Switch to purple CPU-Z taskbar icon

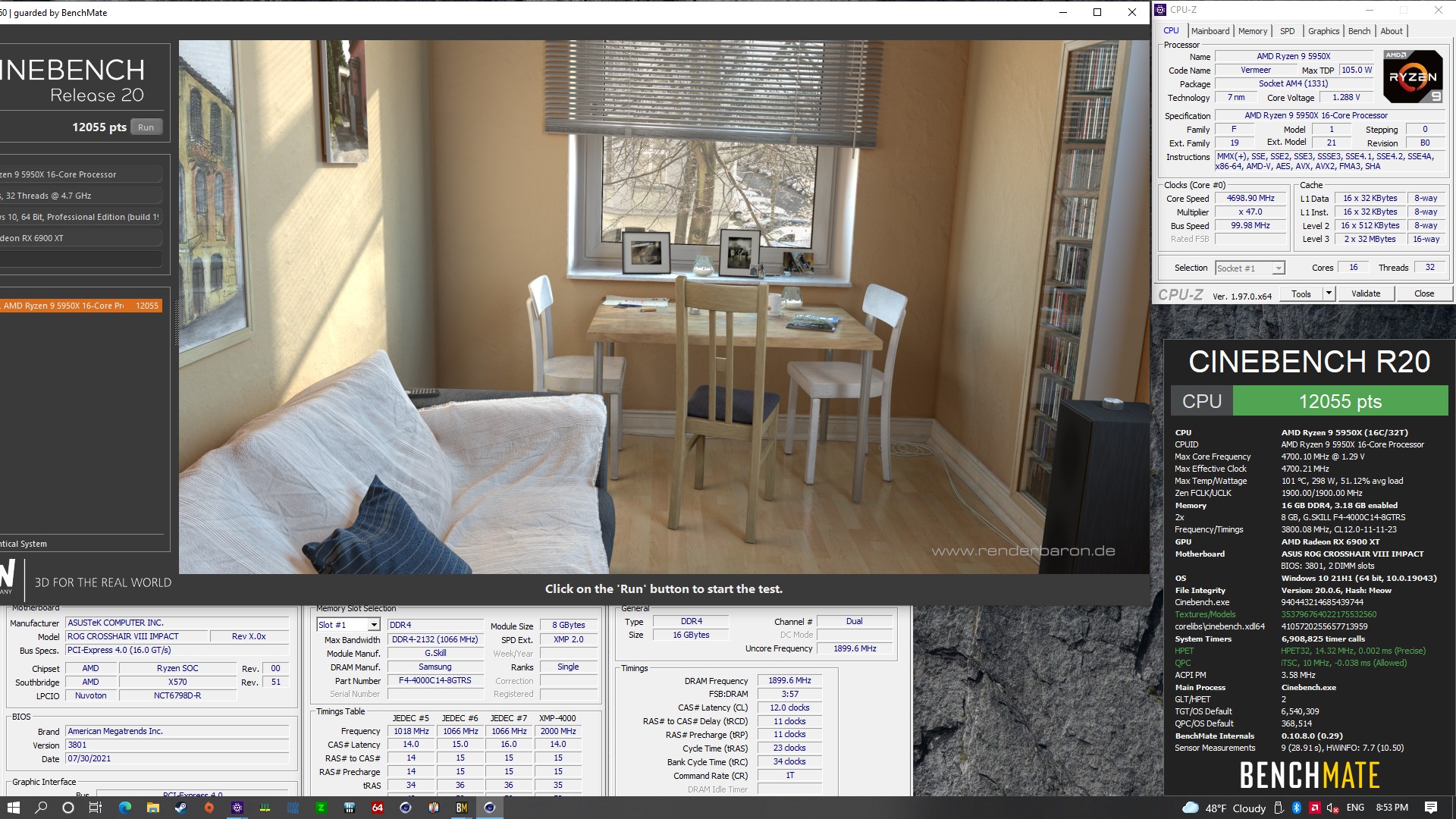[x=237, y=808]
